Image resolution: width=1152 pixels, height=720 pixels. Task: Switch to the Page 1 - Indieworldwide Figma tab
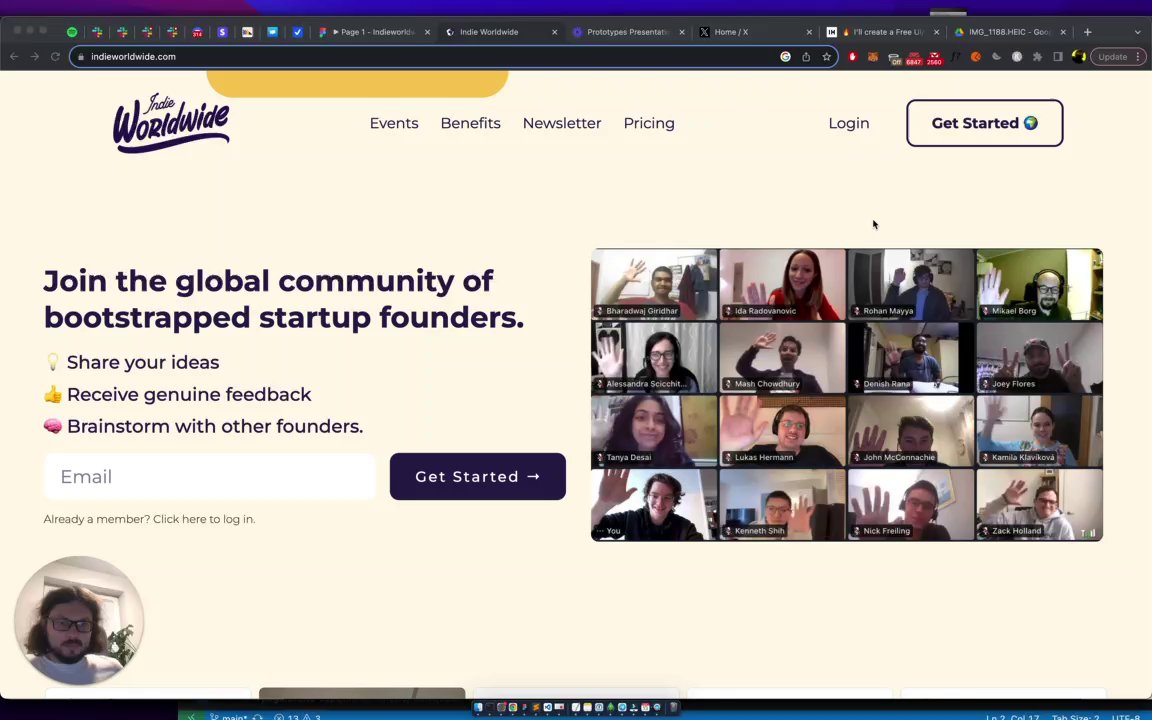pos(373,32)
